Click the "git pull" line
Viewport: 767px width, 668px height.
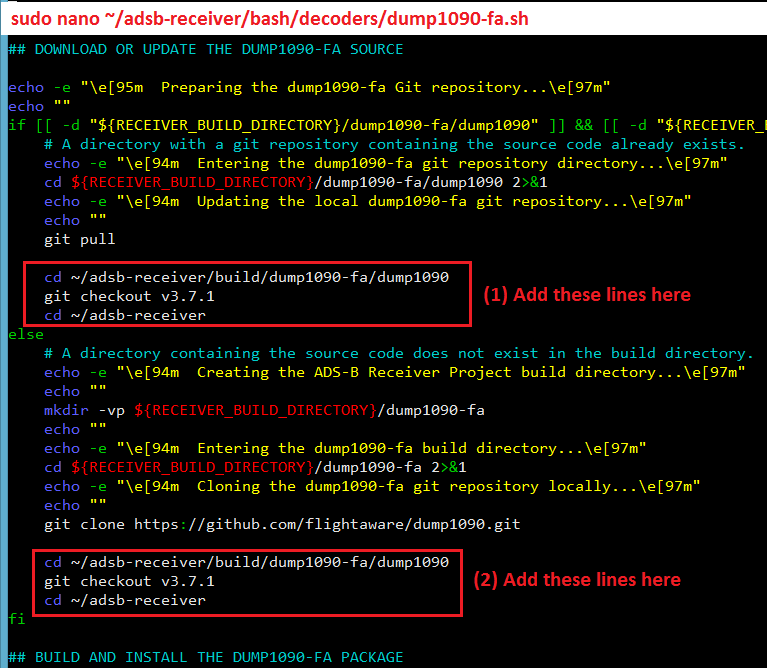[80, 240]
